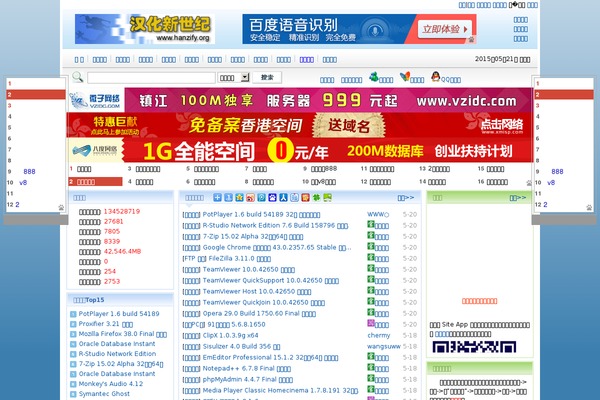Viewport: 600px width, 400px height.
Task: Click the uploader icon in Opera 29.0 row
Action: [x=371, y=313]
